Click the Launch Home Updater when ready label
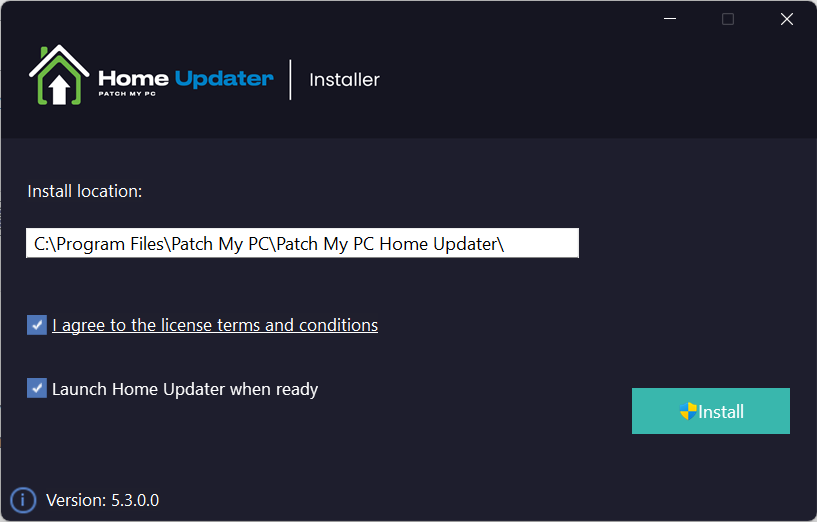The height and width of the screenshot is (522, 817). point(185,389)
